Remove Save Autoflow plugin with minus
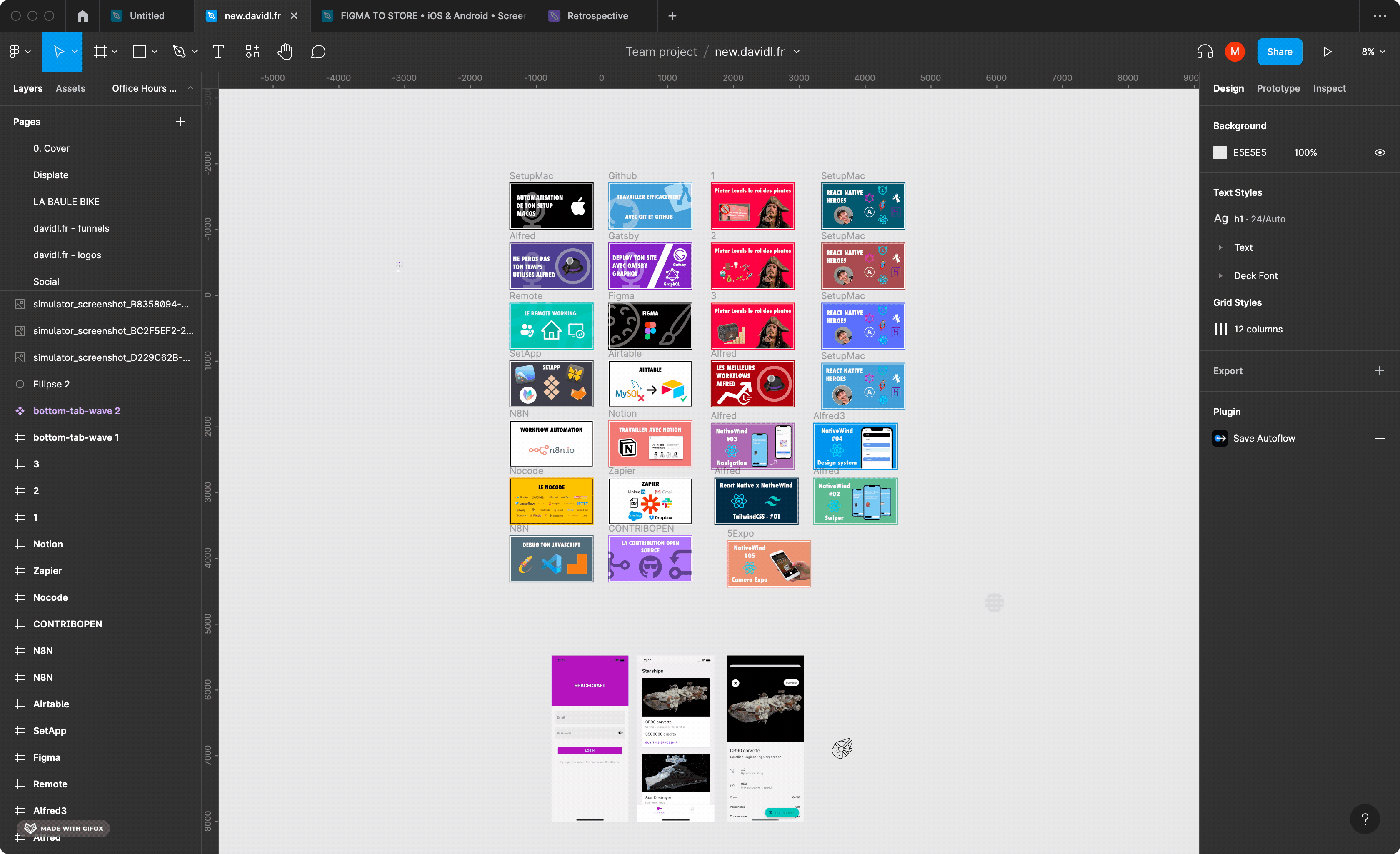 pos(1379,438)
